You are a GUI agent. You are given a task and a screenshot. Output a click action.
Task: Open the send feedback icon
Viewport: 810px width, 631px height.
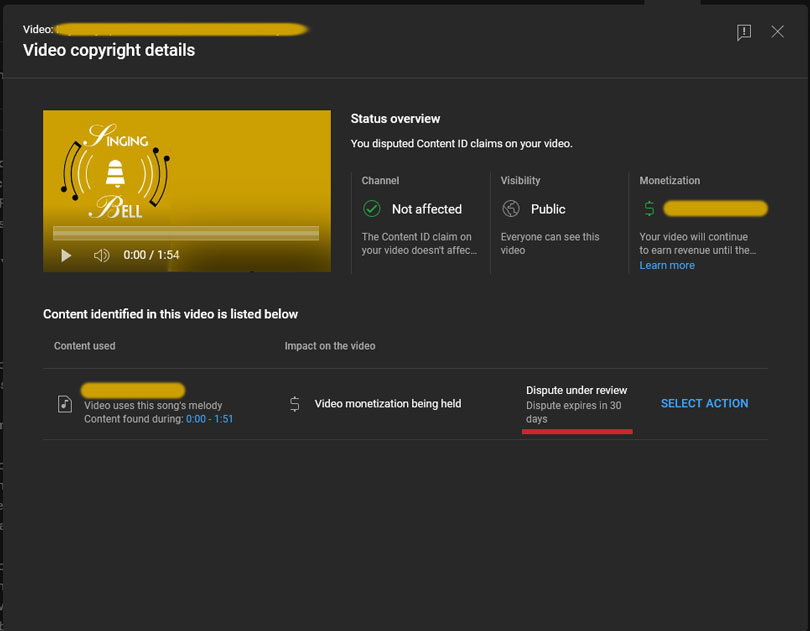744,32
